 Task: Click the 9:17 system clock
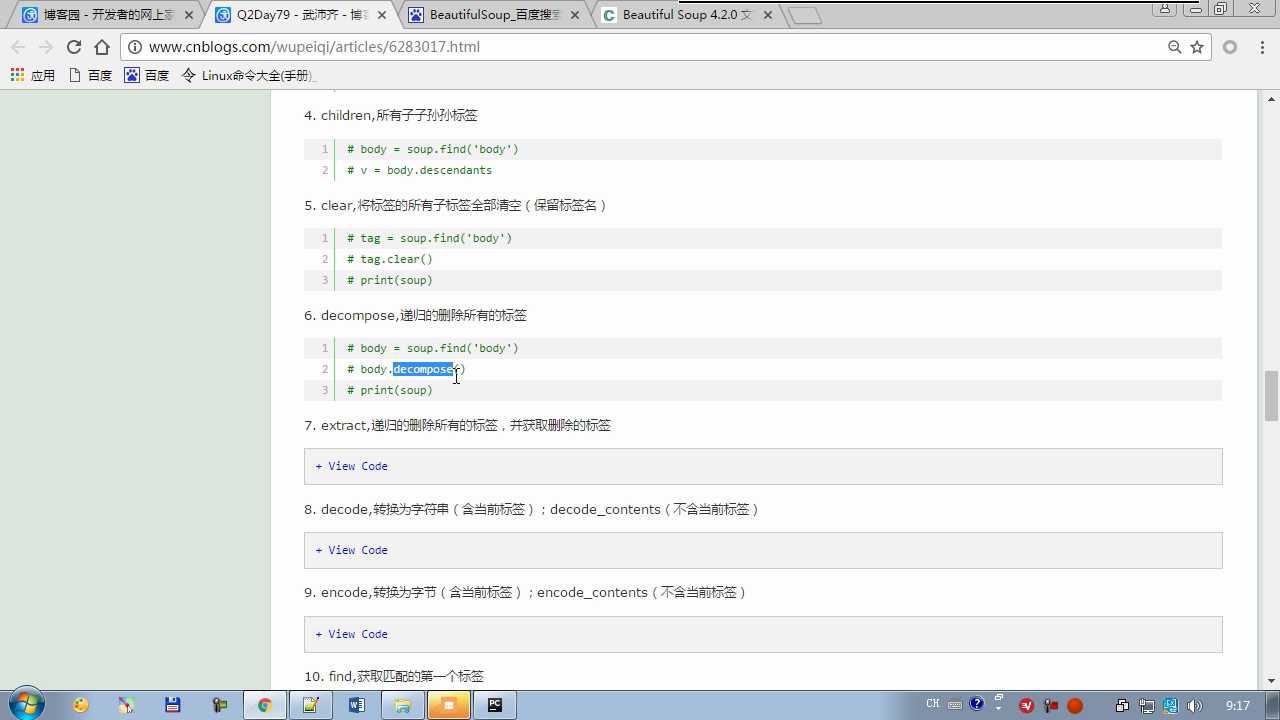pyautogui.click(x=1238, y=705)
